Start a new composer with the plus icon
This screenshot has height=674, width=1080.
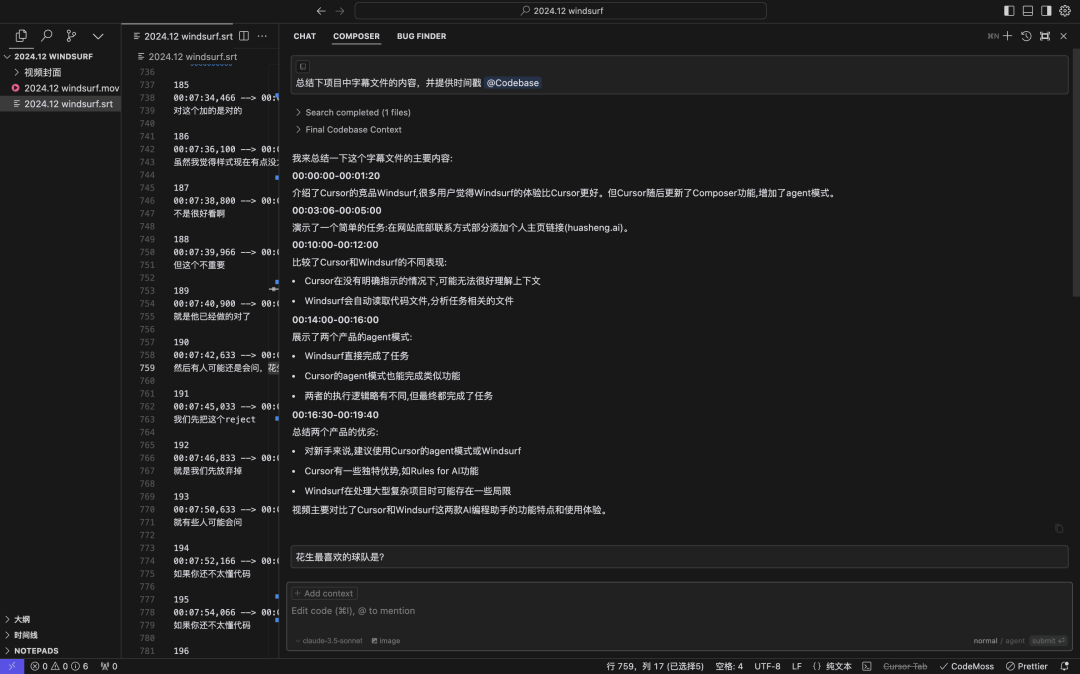pyautogui.click(x=1007, y=36)
